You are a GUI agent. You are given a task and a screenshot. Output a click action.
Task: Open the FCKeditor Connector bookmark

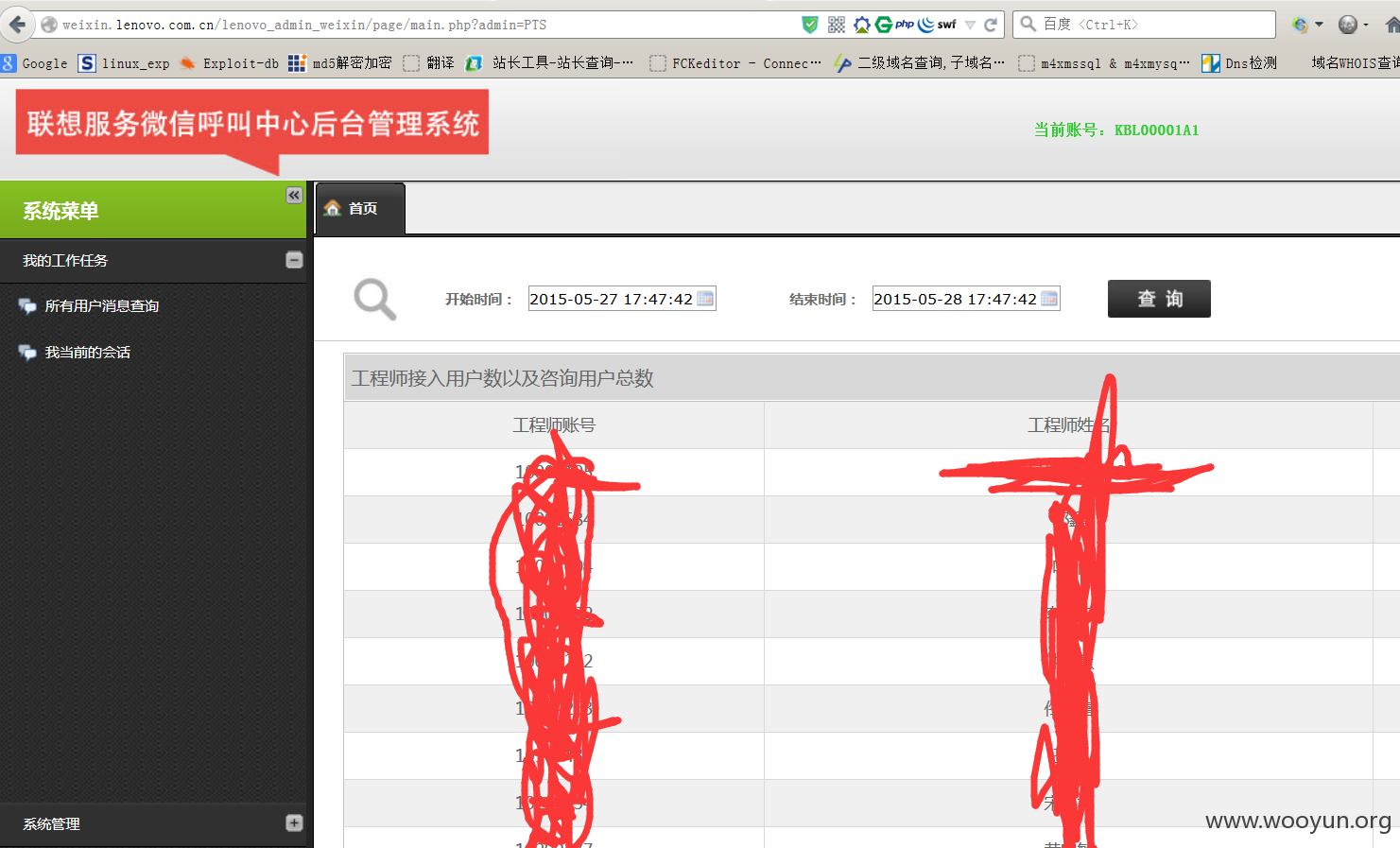pyautogui.click(x=735, y=63)
